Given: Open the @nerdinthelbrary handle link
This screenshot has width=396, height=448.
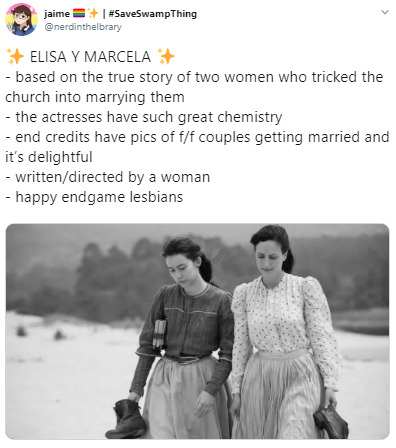Looking at the screenshot, I should tap(83, 27).
